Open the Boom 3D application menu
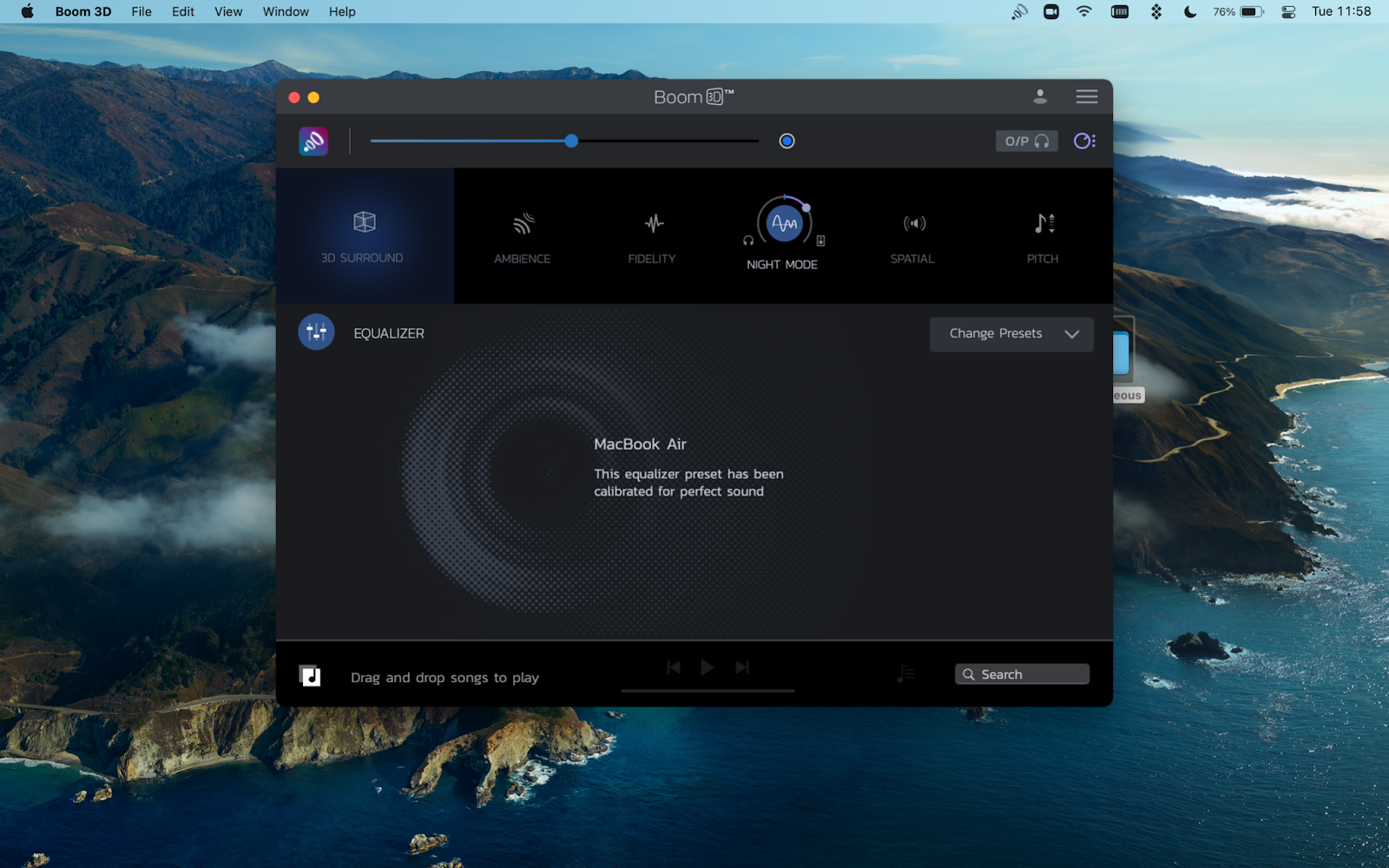The width and height of the screenshot is (1389, 868). [x=82, y=11]
